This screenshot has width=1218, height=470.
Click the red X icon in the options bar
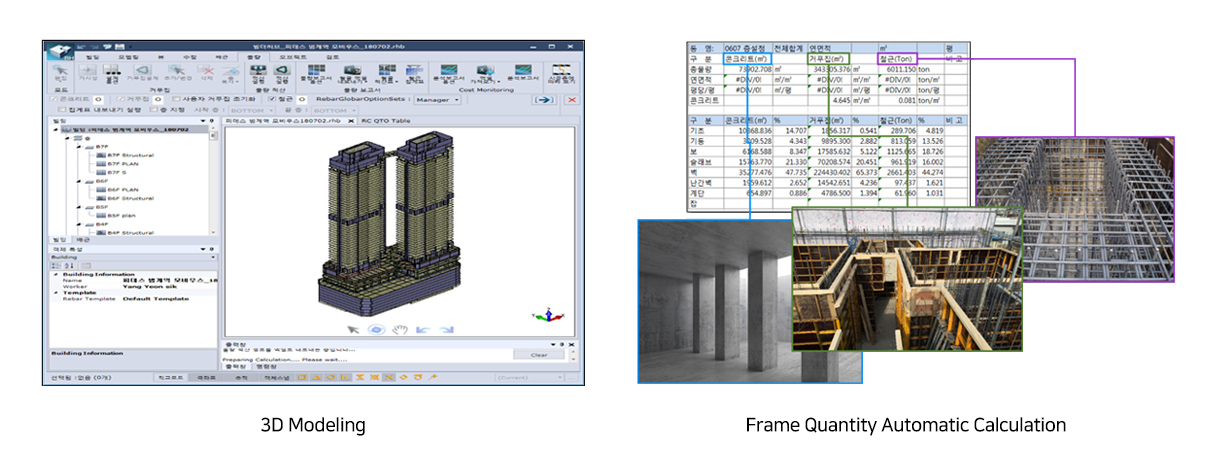pyautogui.click(x=572, y=100)
